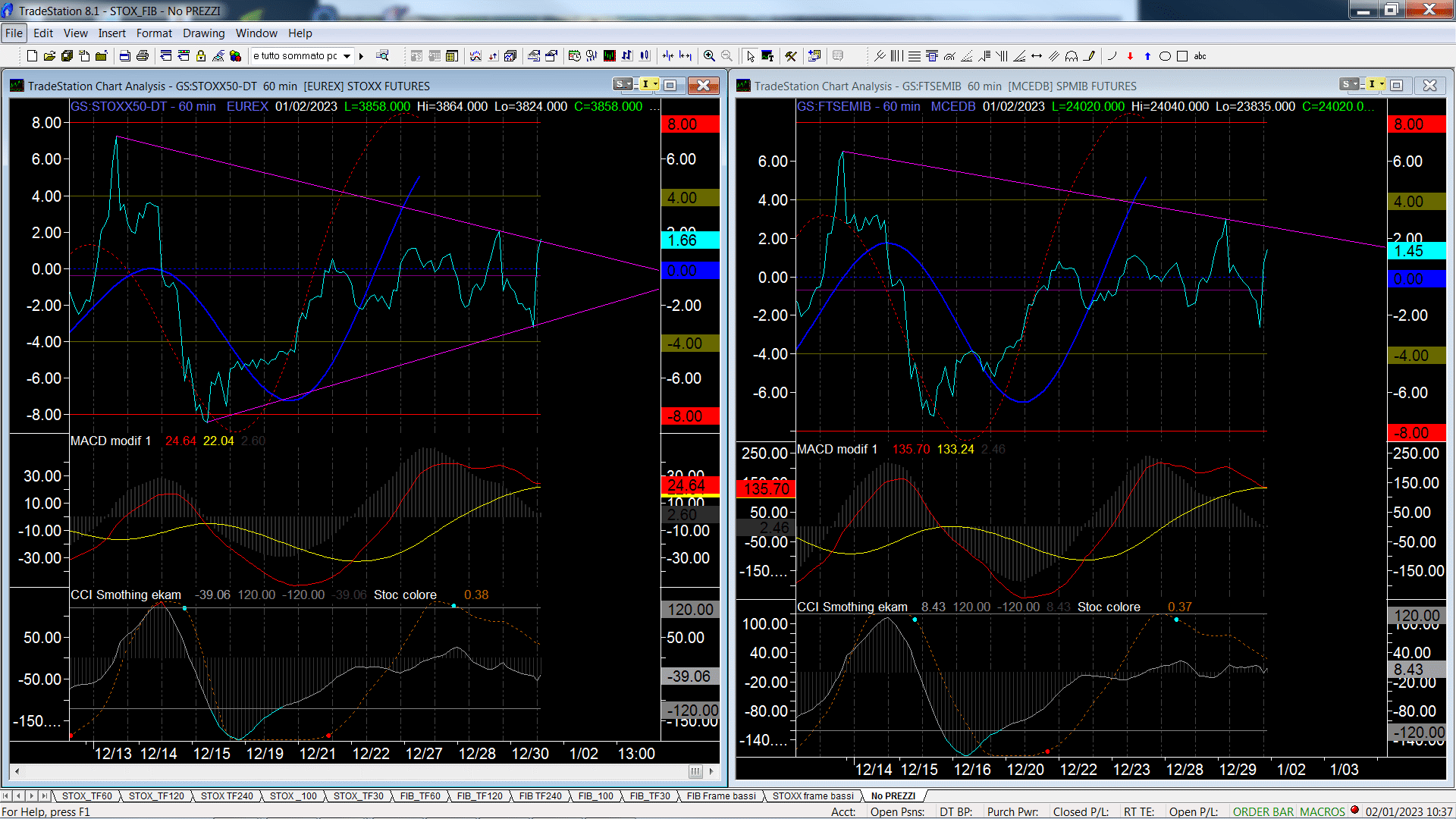Click the zoom out magnifier icon
The width and height of the screenshot is (1456, 819).
[x=726, y=56]
